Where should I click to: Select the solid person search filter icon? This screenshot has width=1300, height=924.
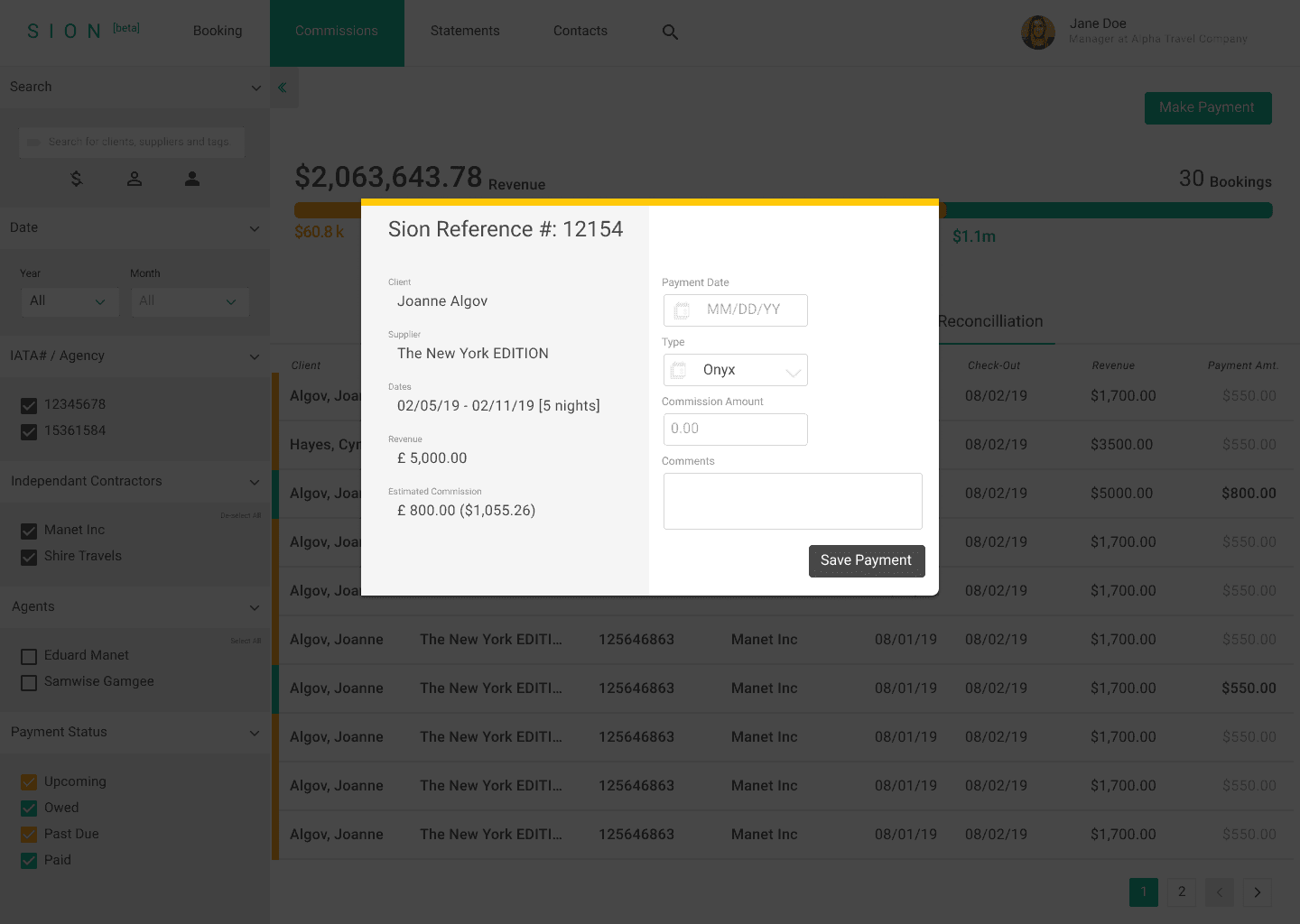pos(192,179)
